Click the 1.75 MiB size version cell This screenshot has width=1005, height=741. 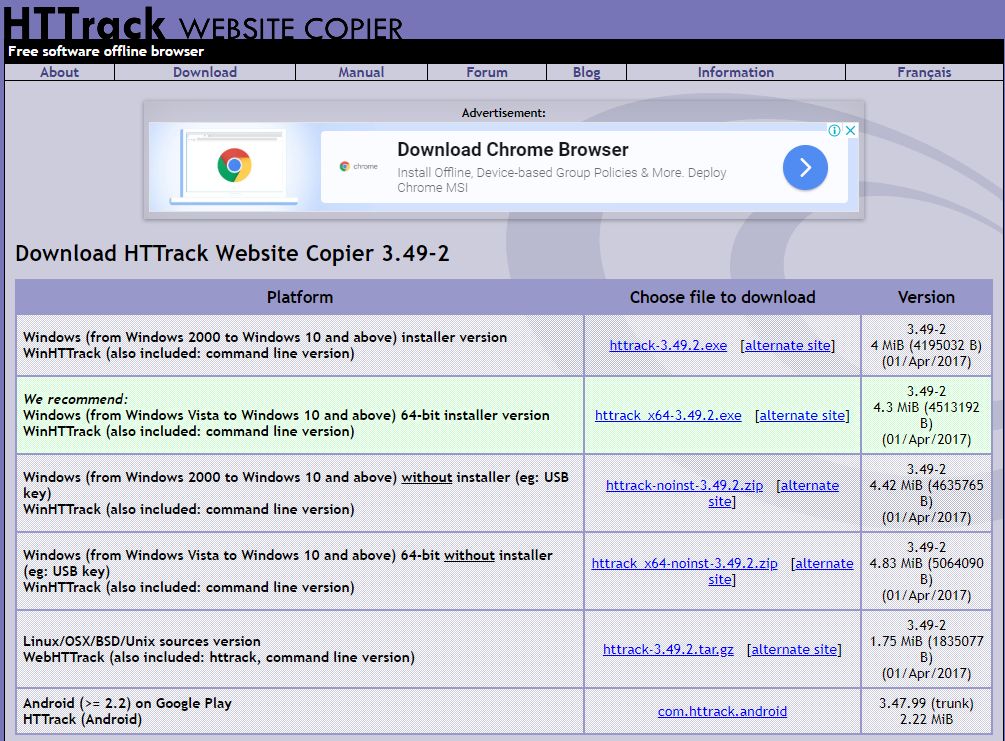click(x=926, y=649)
